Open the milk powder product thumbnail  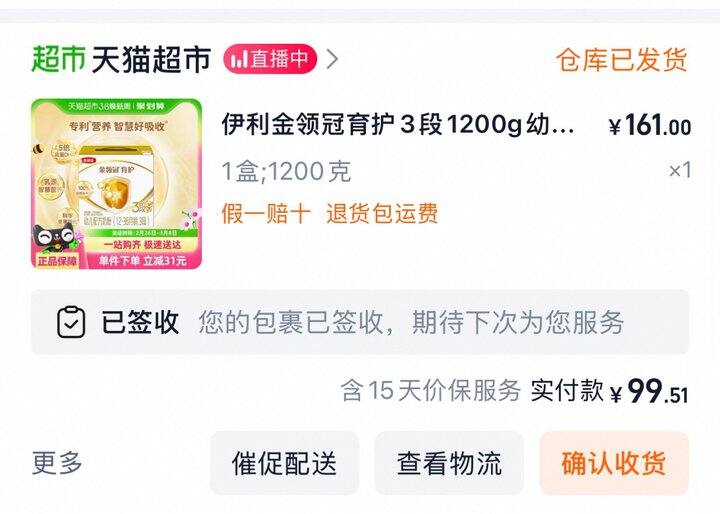[x=117, y=184]
